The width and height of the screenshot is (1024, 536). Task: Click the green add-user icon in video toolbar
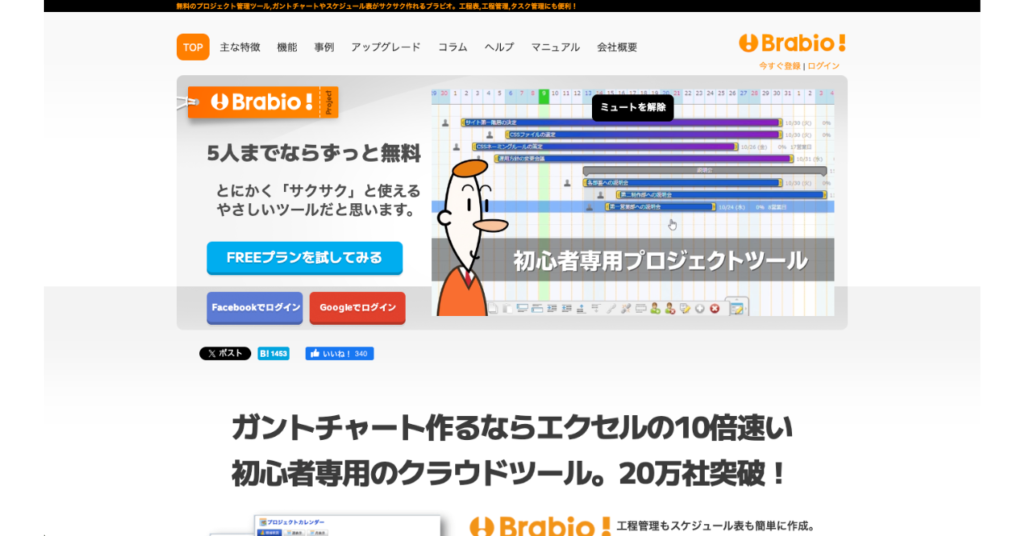coord(655,308)
